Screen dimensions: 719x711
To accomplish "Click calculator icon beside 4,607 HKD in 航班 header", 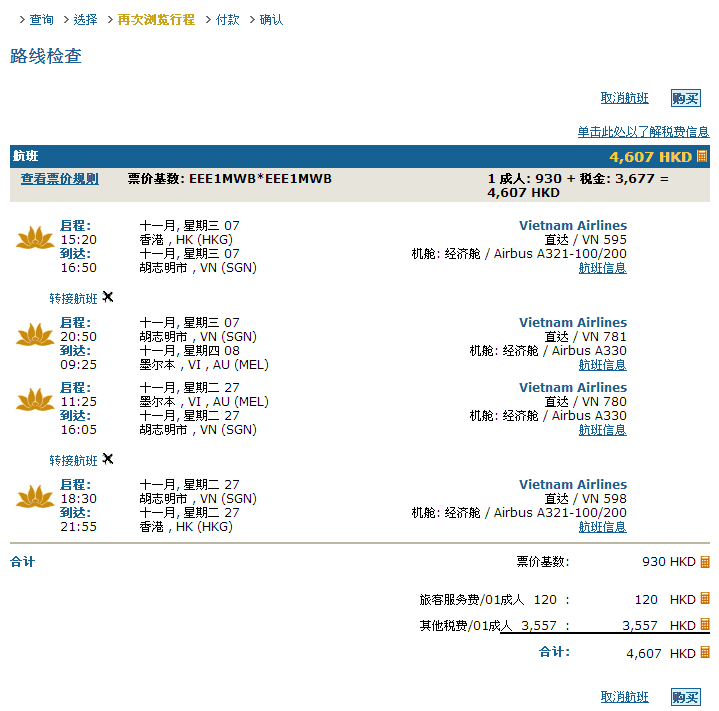I will point(702,157).
